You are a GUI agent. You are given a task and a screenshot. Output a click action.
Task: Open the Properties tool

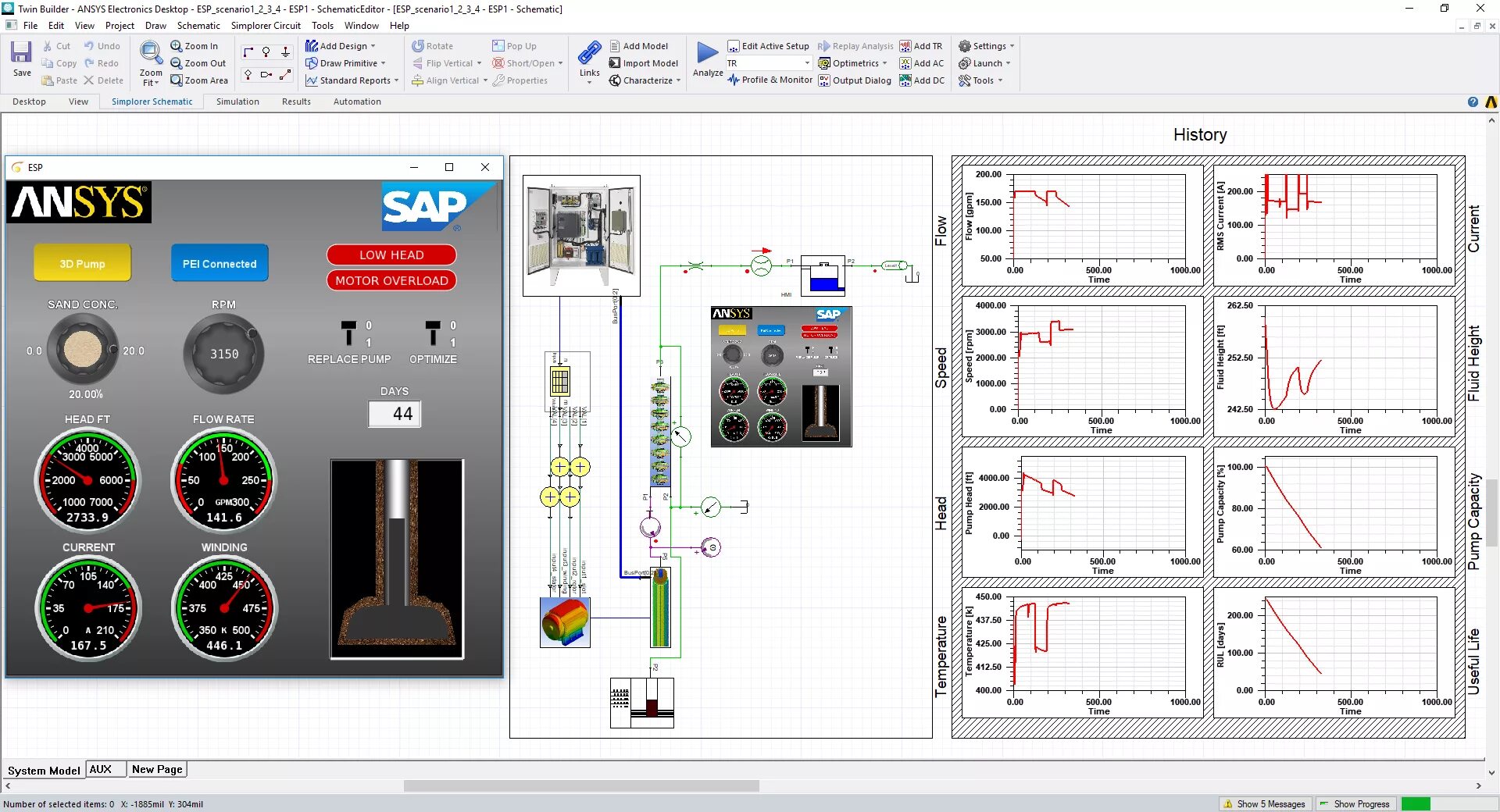tap(520, 80)
